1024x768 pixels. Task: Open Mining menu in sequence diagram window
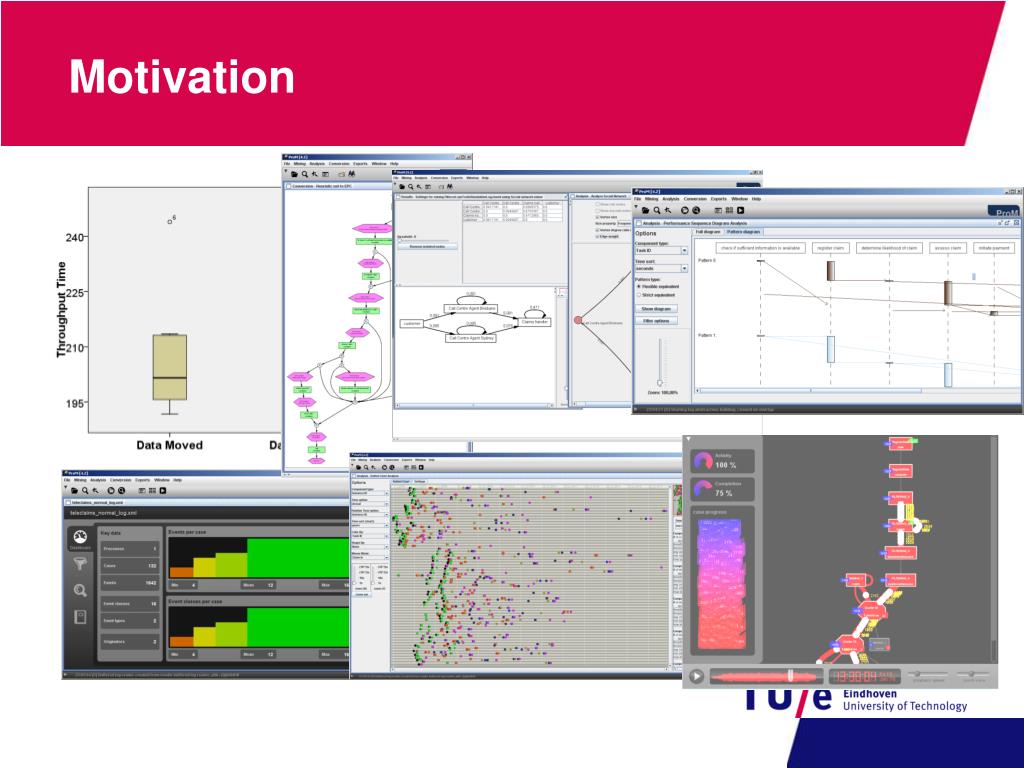(x=652, y=199)
